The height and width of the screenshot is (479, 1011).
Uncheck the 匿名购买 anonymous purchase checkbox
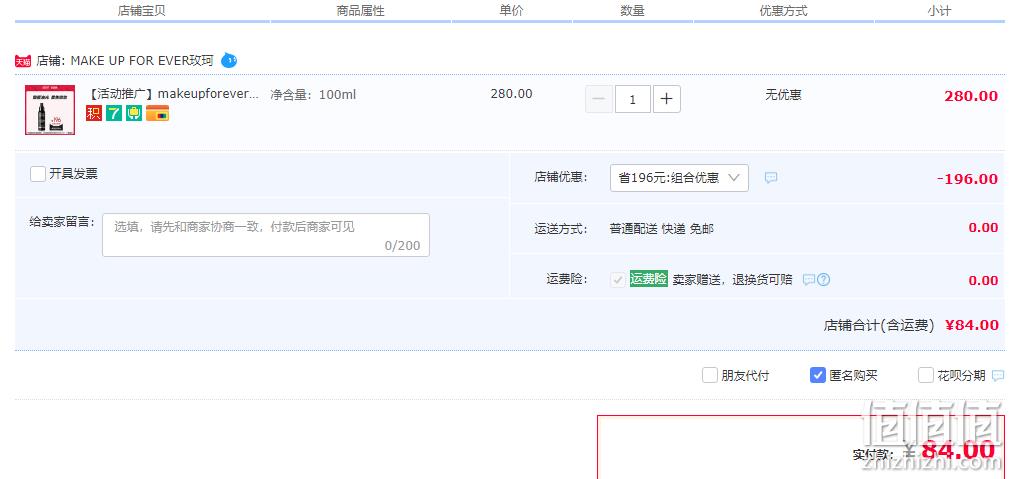(818, 375)
